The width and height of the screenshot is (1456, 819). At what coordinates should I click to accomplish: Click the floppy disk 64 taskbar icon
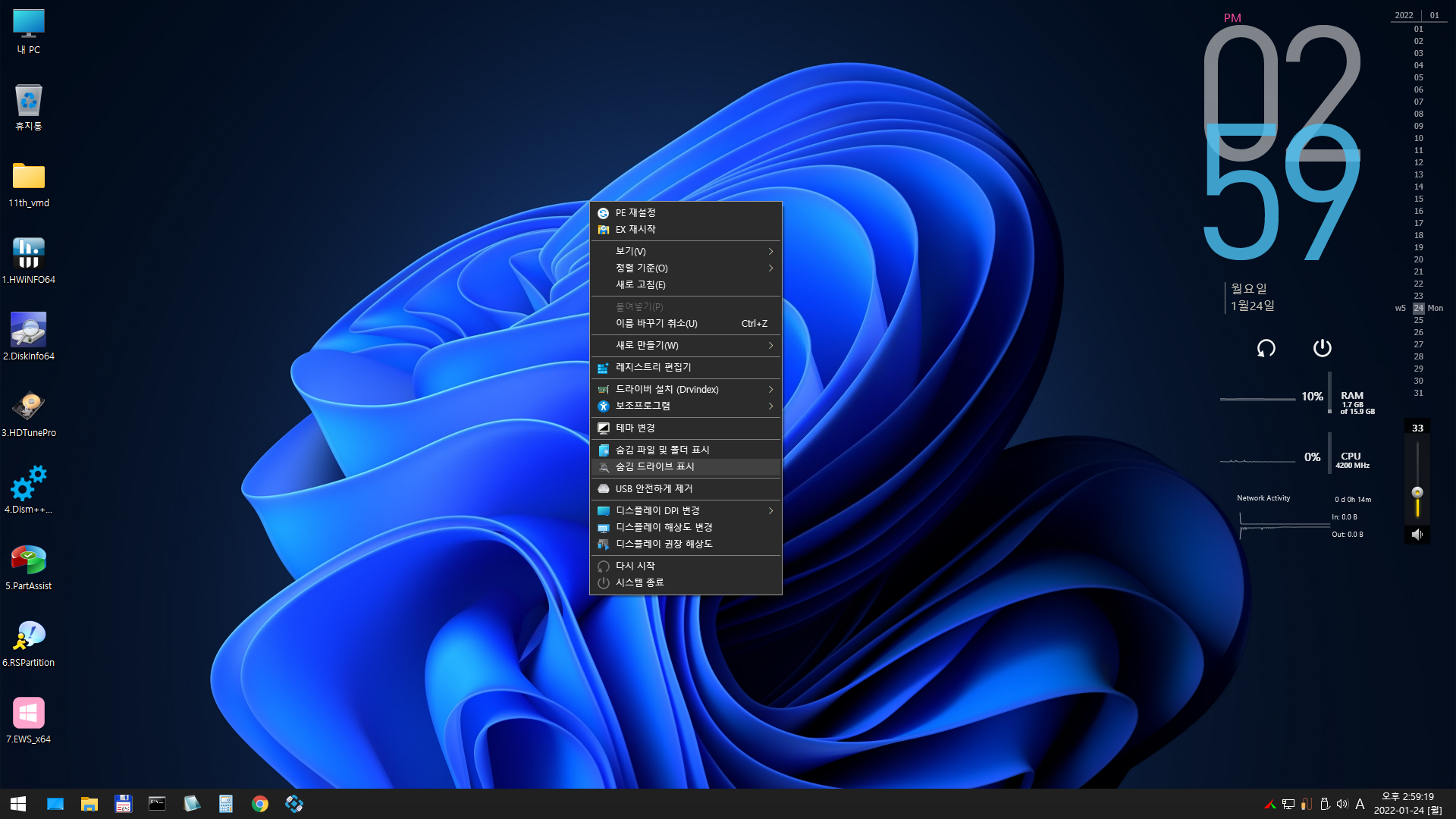point(124,804)
